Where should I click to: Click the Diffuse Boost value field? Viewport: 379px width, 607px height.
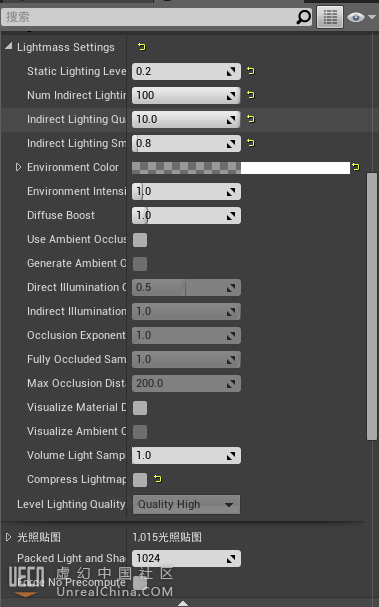[x=186, y=216]
